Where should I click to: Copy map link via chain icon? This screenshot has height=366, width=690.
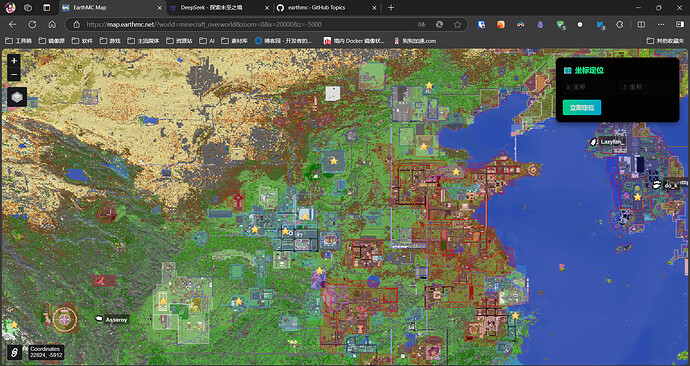pos(15,352)
